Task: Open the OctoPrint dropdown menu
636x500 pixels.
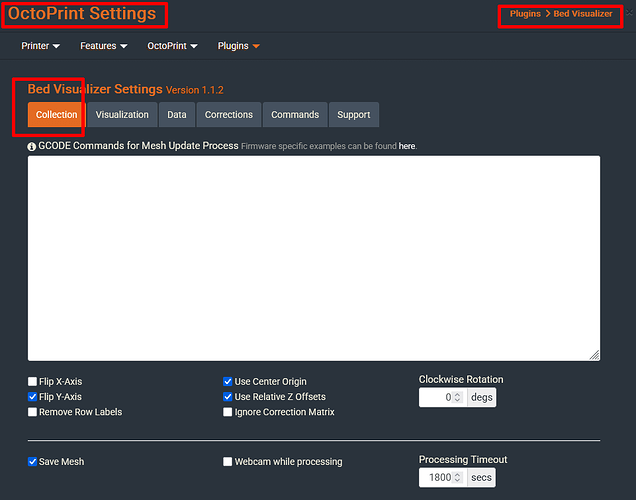Action: [x=172, y=46]
